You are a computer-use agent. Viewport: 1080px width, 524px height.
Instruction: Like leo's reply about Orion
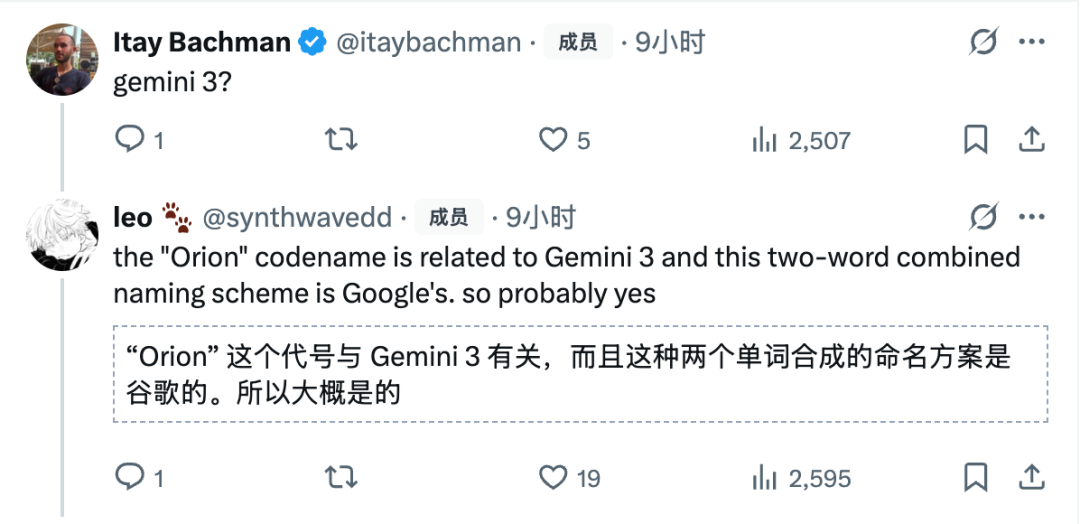click(x=553, y=477)
